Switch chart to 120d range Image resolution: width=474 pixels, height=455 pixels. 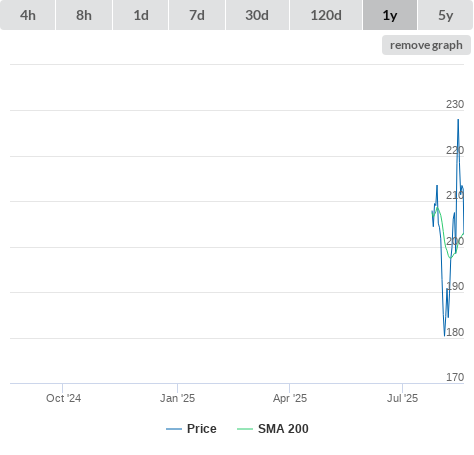coord(326,15)
